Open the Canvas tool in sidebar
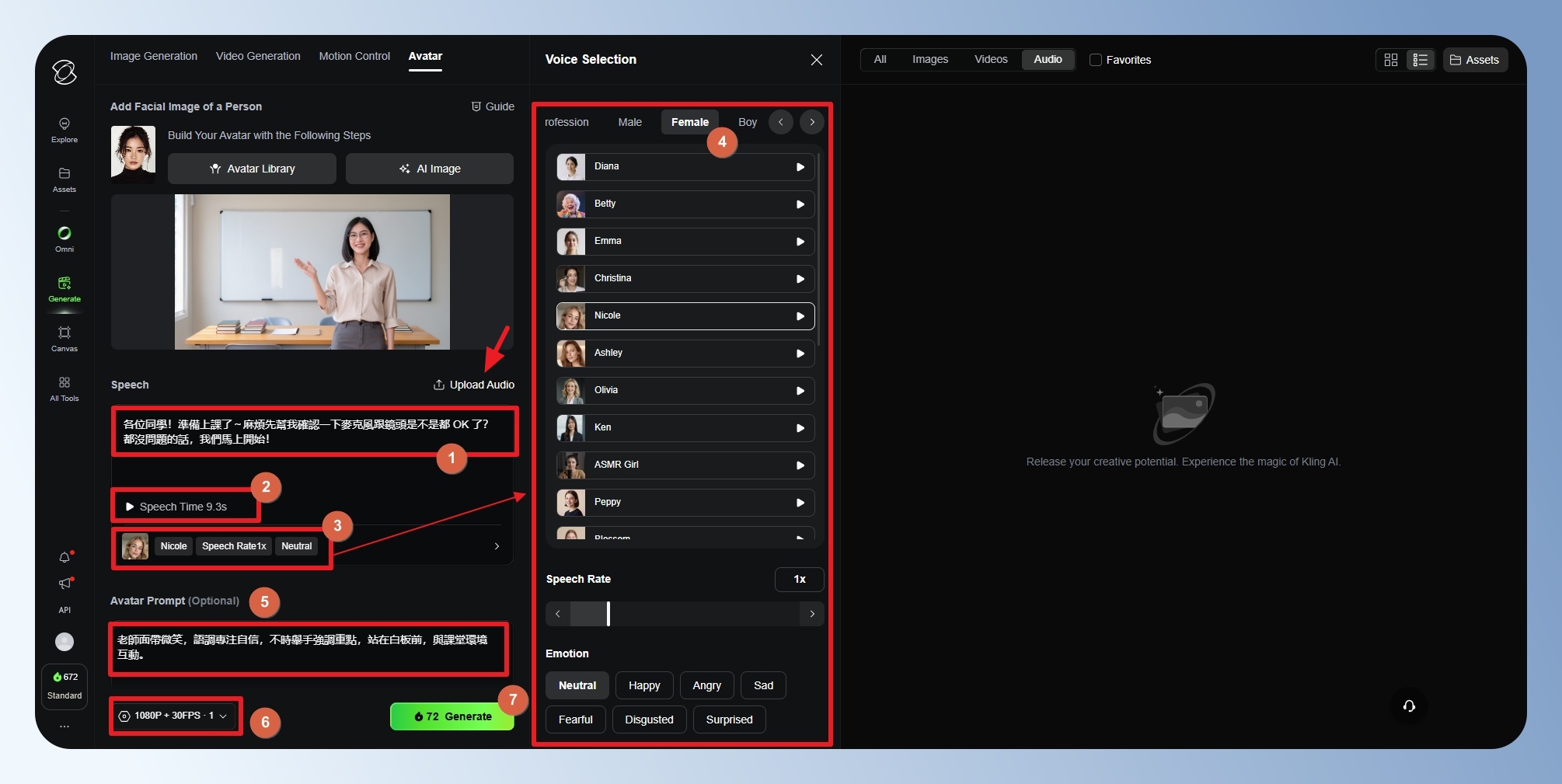 (65, 338)
